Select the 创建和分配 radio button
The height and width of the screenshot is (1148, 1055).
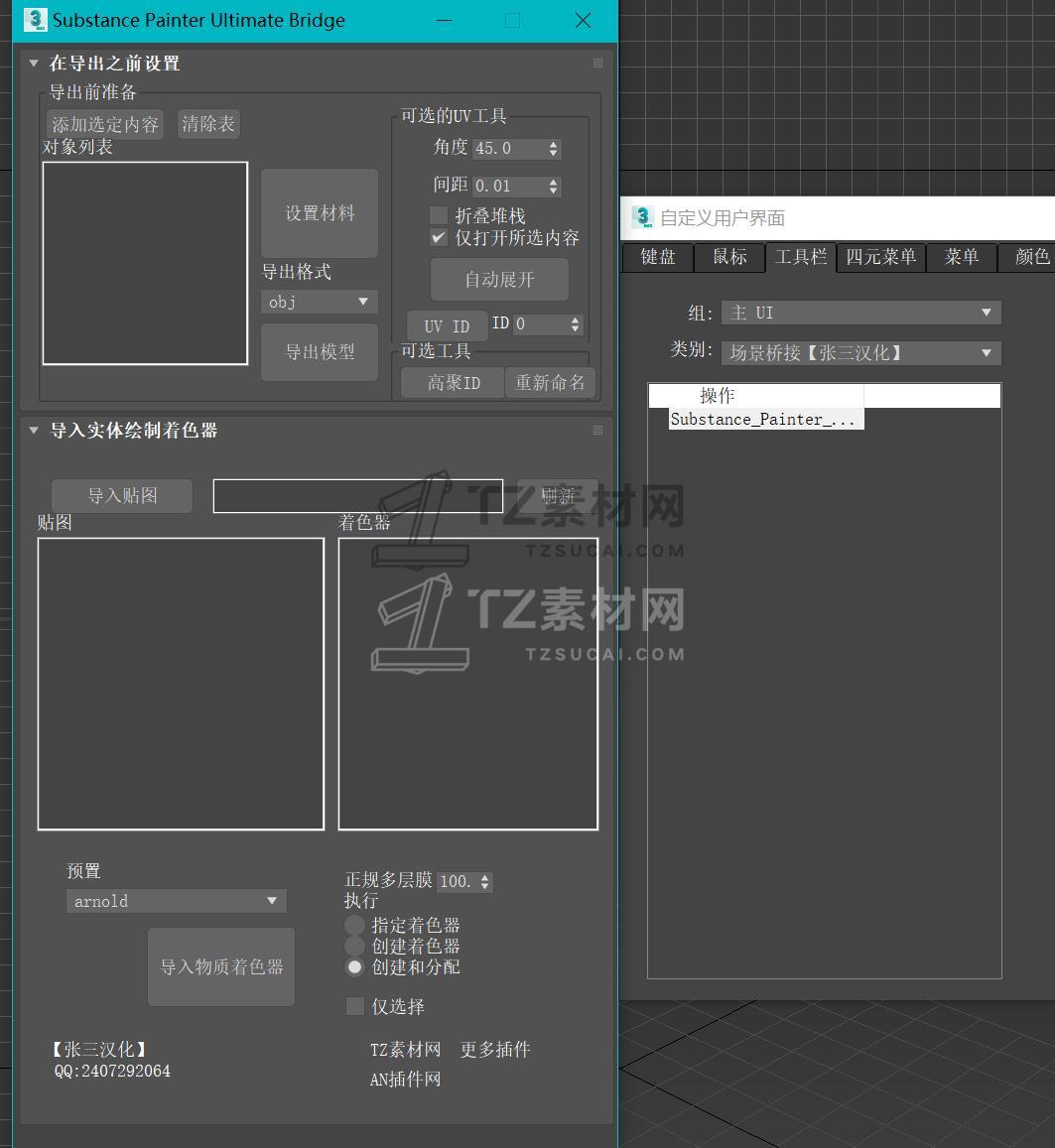coord(354,967)
